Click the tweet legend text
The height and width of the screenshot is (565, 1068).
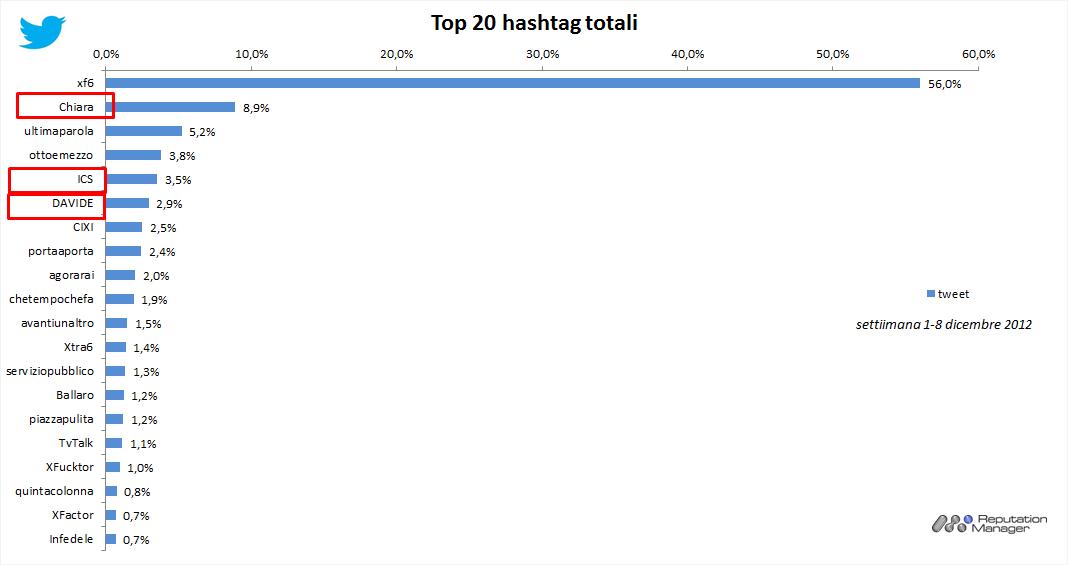click(x=953, y=293)
